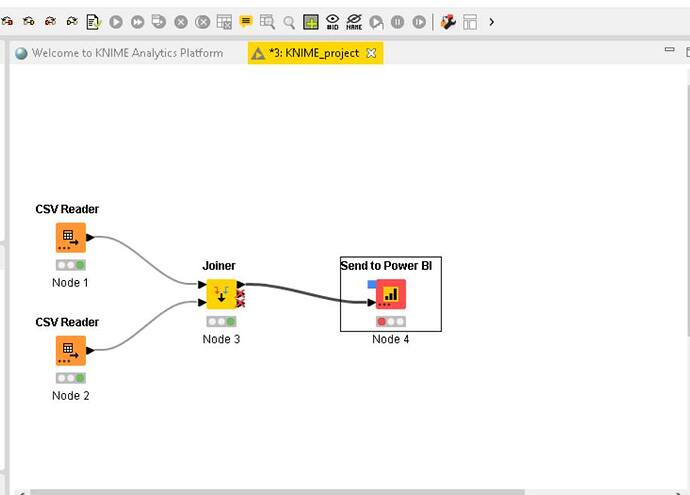Click the horizontal scrollbar of the canvas

click(x=277, y=492)
